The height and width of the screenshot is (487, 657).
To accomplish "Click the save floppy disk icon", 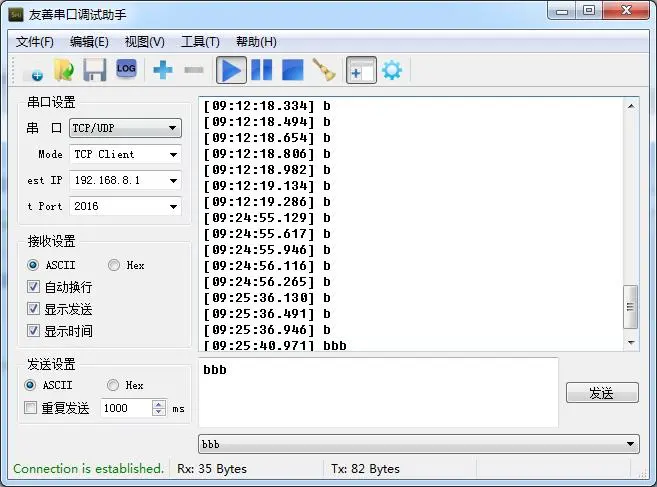I will click(95, 70).
